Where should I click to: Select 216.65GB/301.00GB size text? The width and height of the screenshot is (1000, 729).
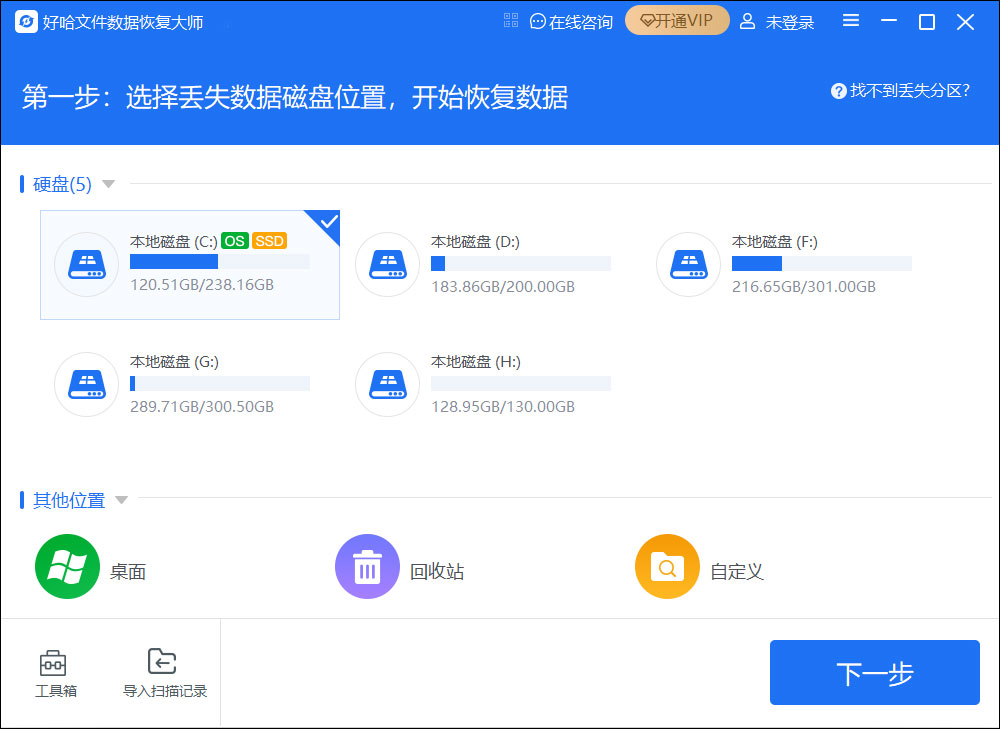tap(804, 286)
